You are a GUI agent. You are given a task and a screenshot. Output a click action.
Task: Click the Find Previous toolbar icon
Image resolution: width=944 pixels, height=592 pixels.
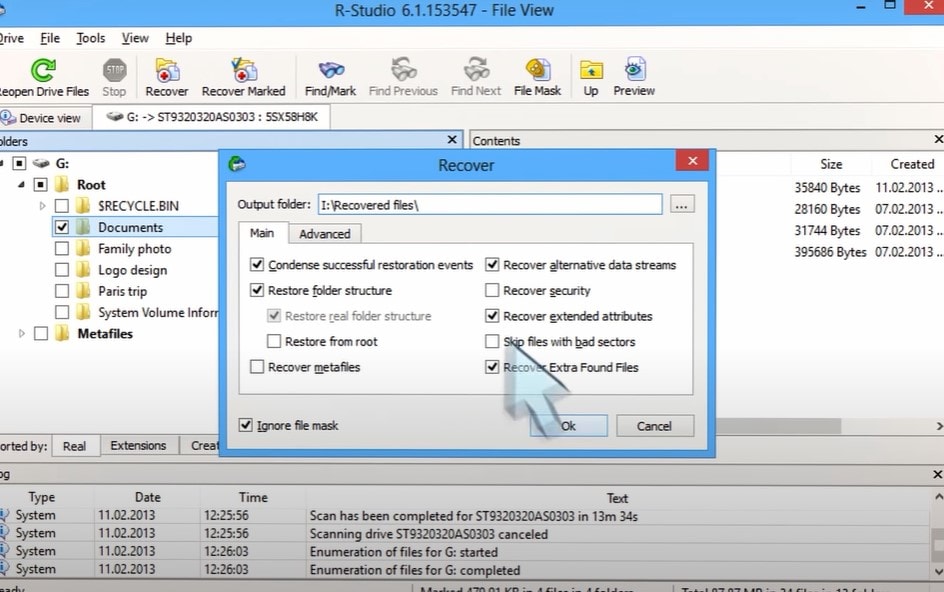(403, 69)
